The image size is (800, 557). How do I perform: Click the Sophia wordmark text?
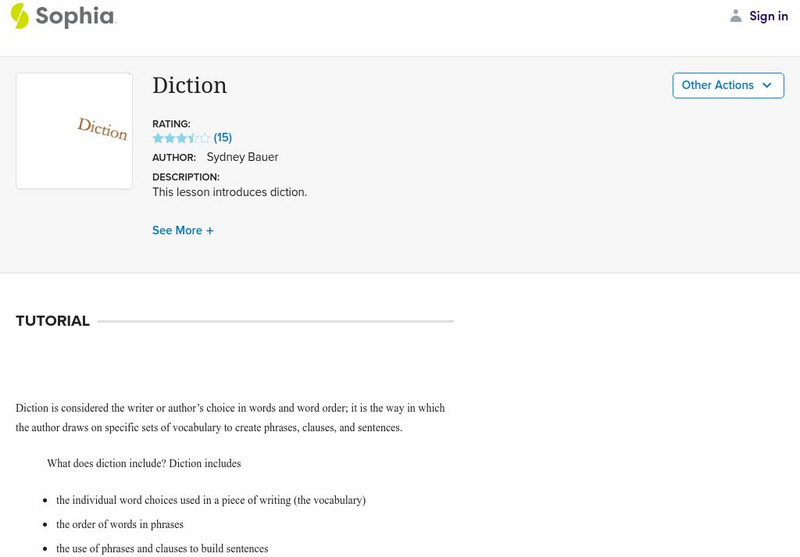75,17
